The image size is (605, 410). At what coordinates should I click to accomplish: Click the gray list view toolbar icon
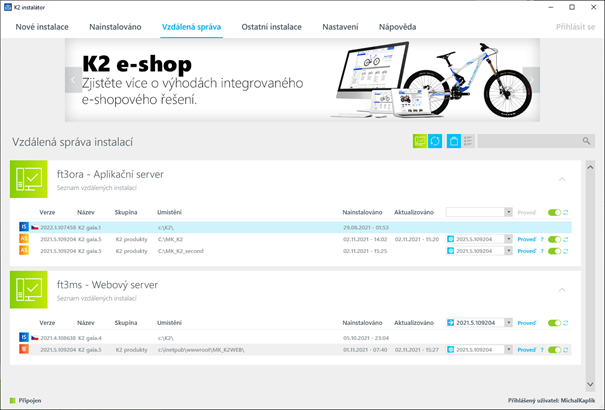tap(468, 141)
